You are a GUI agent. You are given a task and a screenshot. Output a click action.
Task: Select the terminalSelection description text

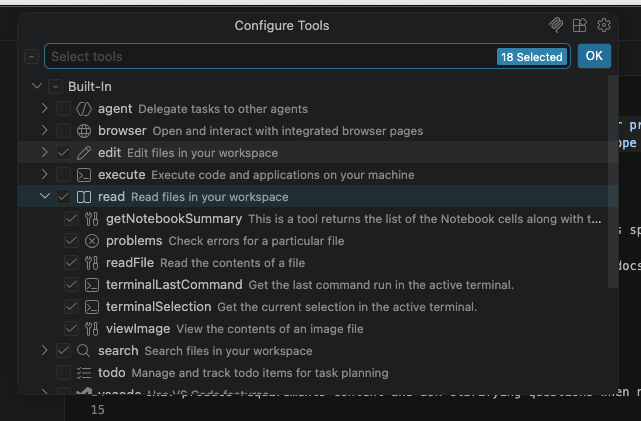pos(347,307)
